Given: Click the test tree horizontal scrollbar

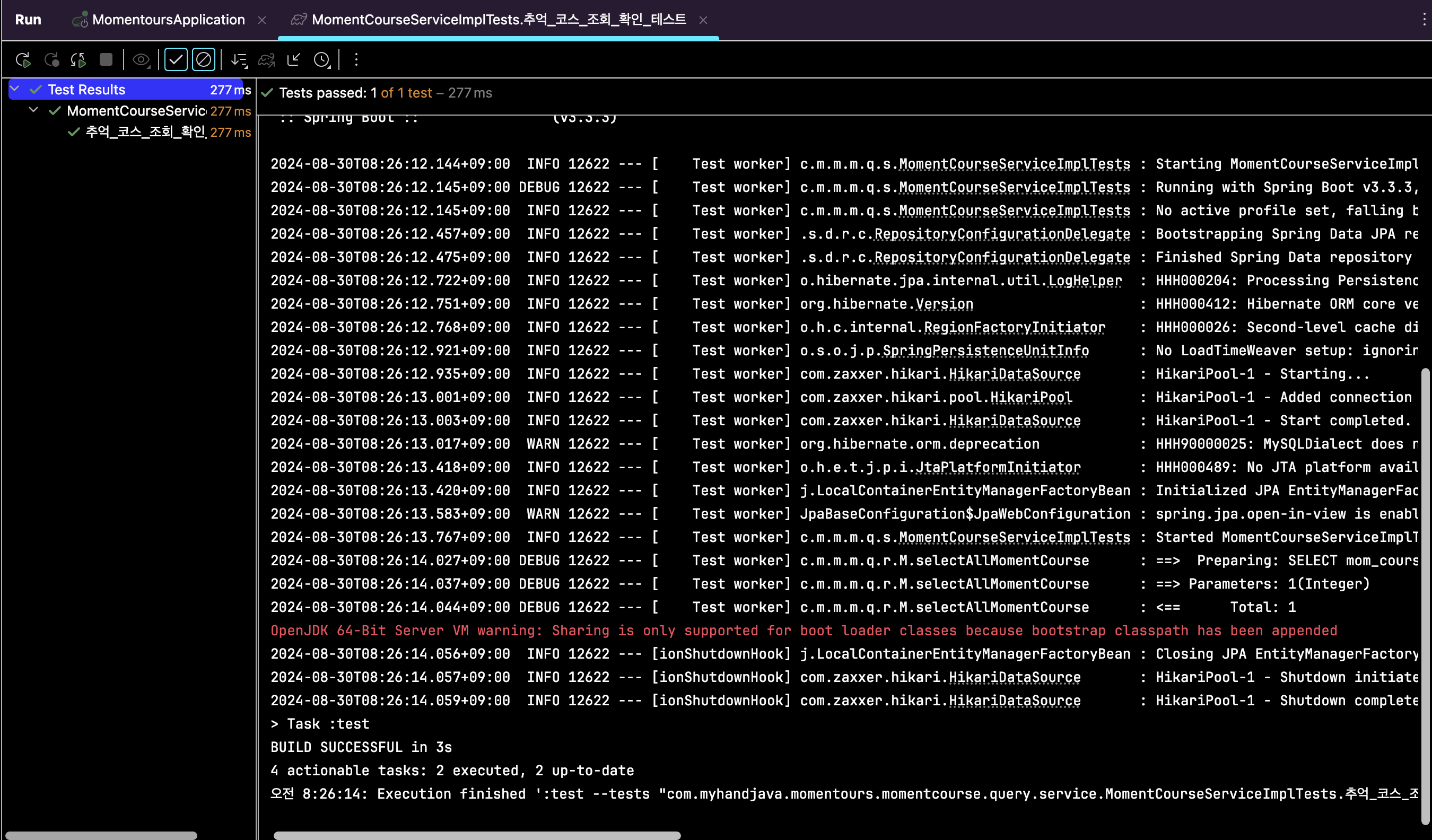Looking at the screenshot, I should click(101, 835).
